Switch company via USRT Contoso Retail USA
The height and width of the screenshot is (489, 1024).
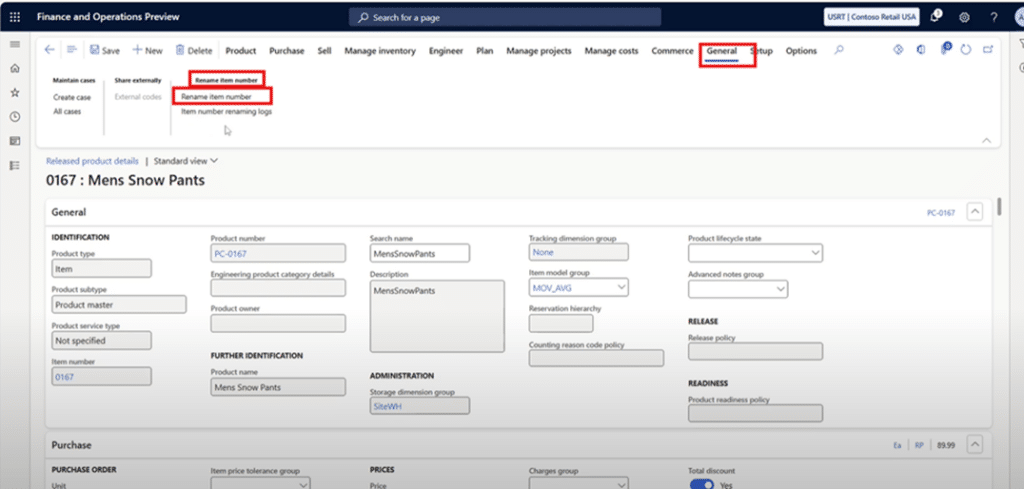(872, 17)
